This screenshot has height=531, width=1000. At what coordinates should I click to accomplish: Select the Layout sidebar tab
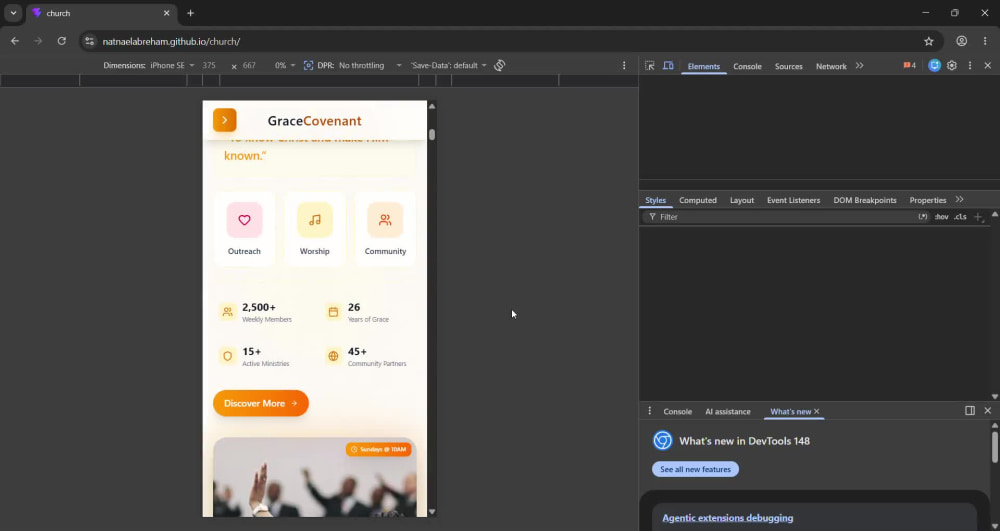click(x=742, y=200)
